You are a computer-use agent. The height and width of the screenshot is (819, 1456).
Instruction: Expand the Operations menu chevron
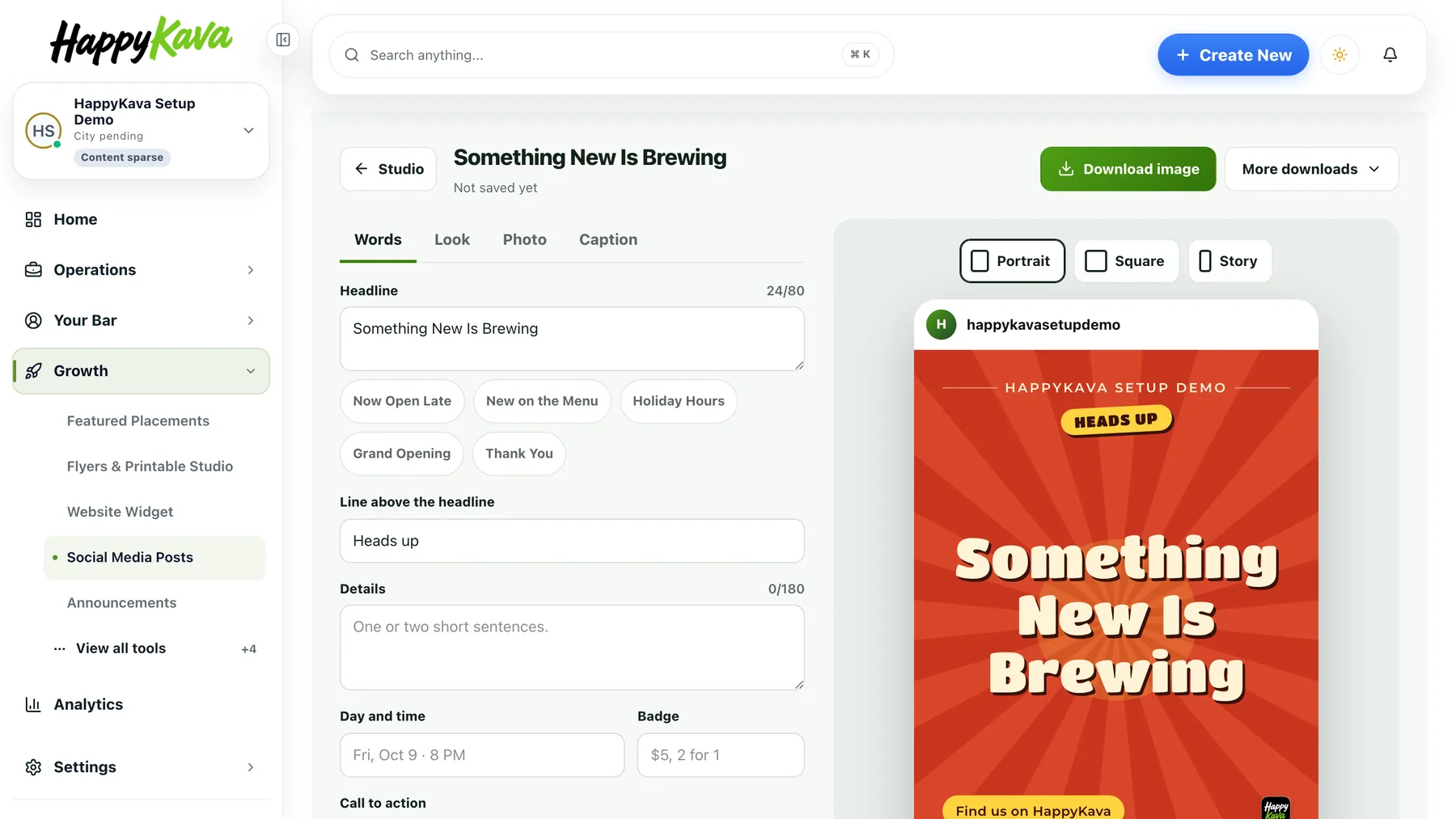[251, 270]
